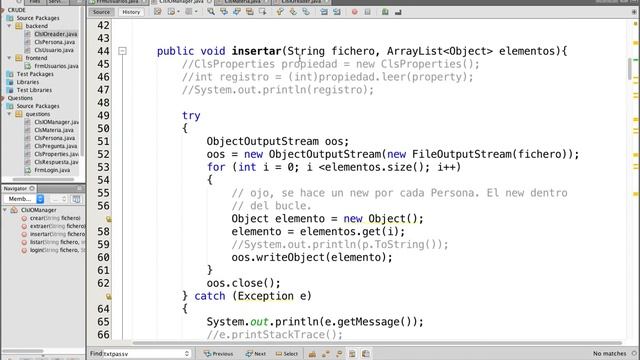
Task: Open the Find history dropdown arrows
Action: (x=187, y=353)
